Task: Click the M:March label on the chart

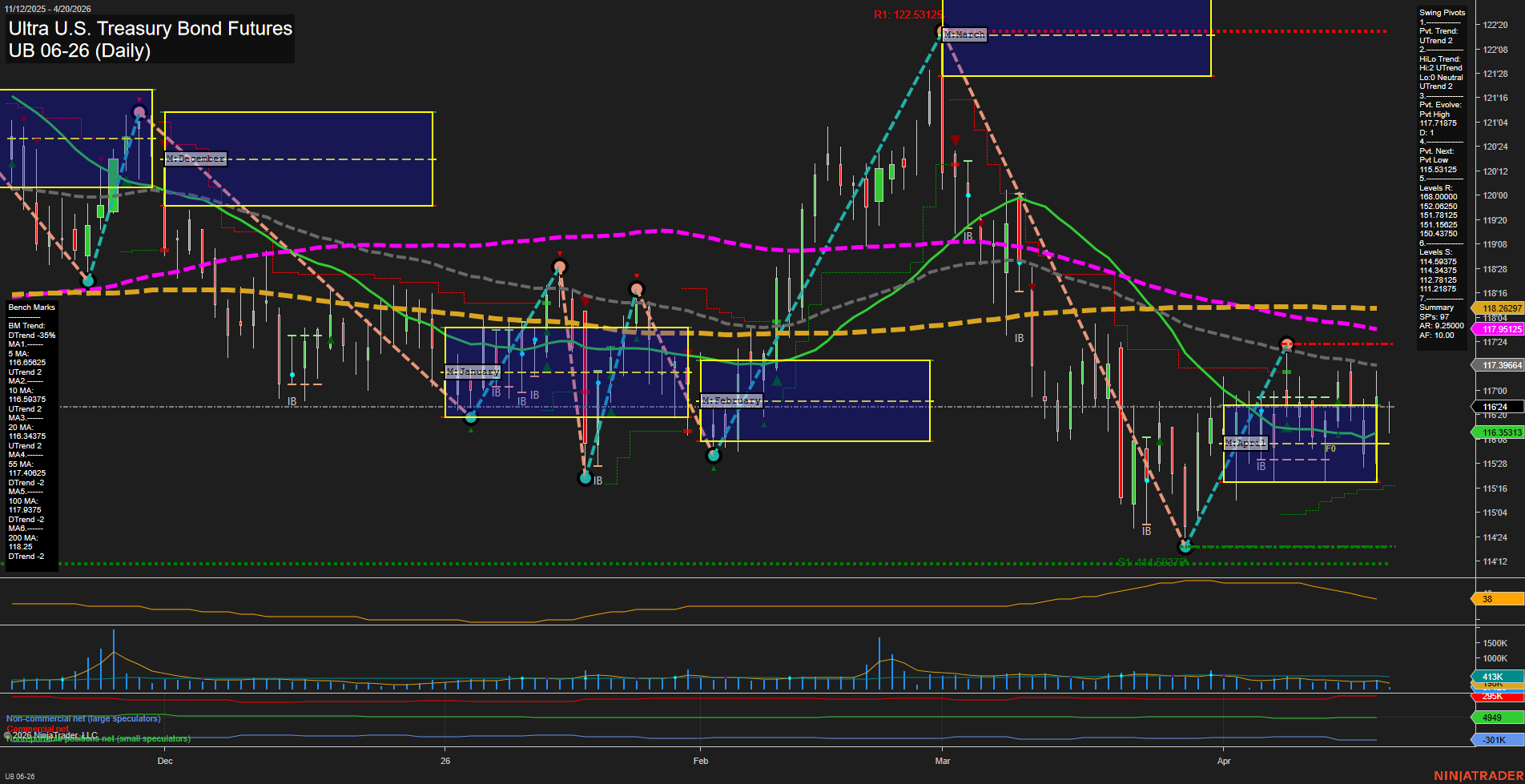Action: (964, 34)
